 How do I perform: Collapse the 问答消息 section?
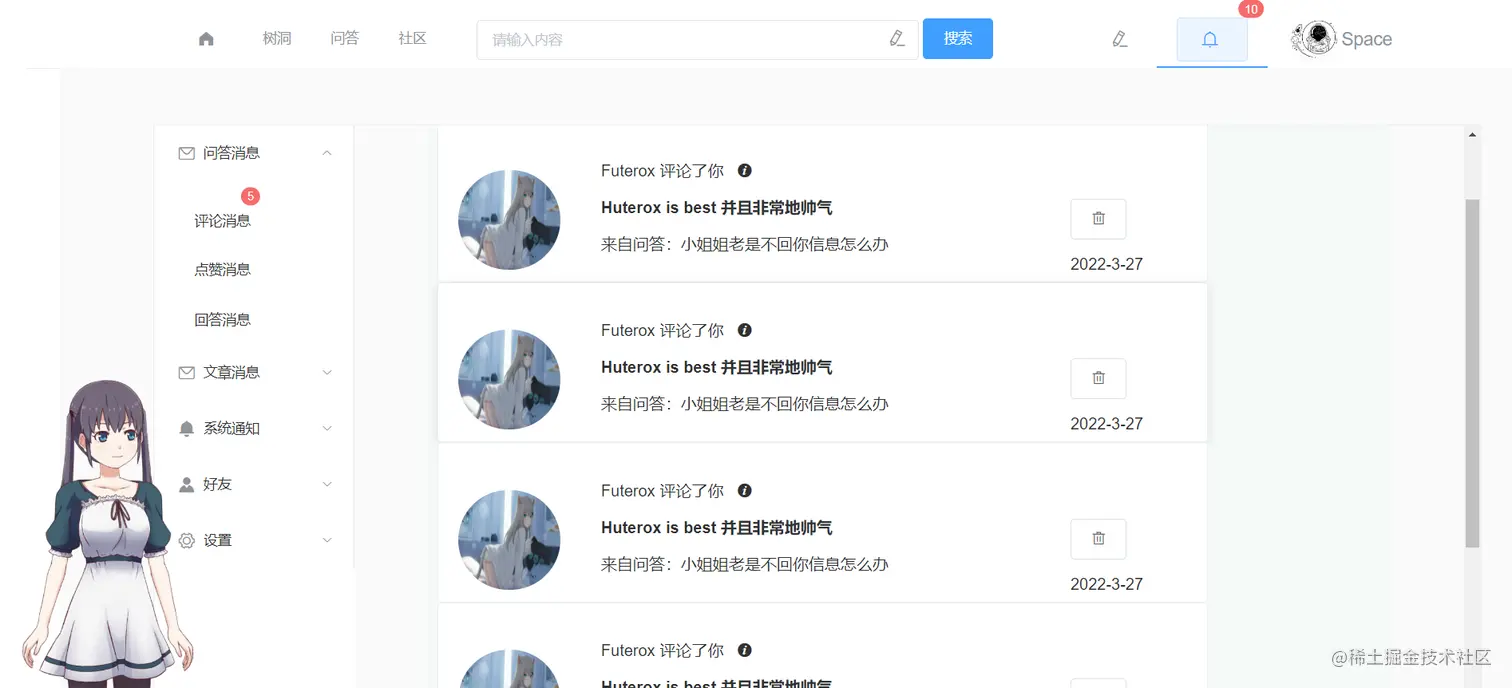tap(326, 152)
